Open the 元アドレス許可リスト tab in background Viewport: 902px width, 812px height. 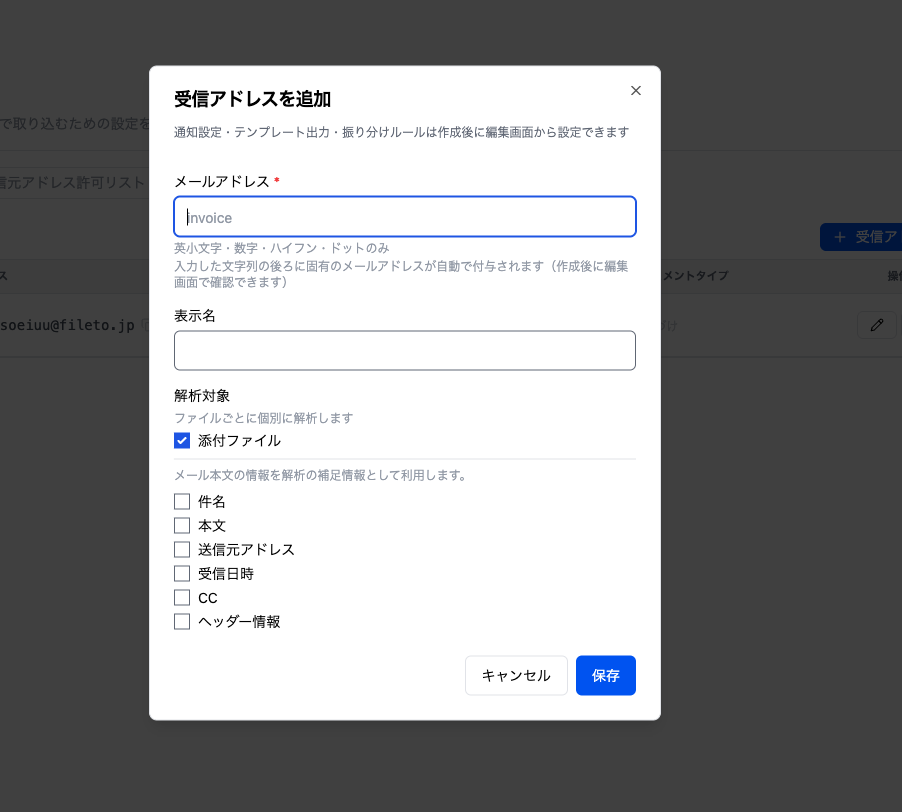72,183
